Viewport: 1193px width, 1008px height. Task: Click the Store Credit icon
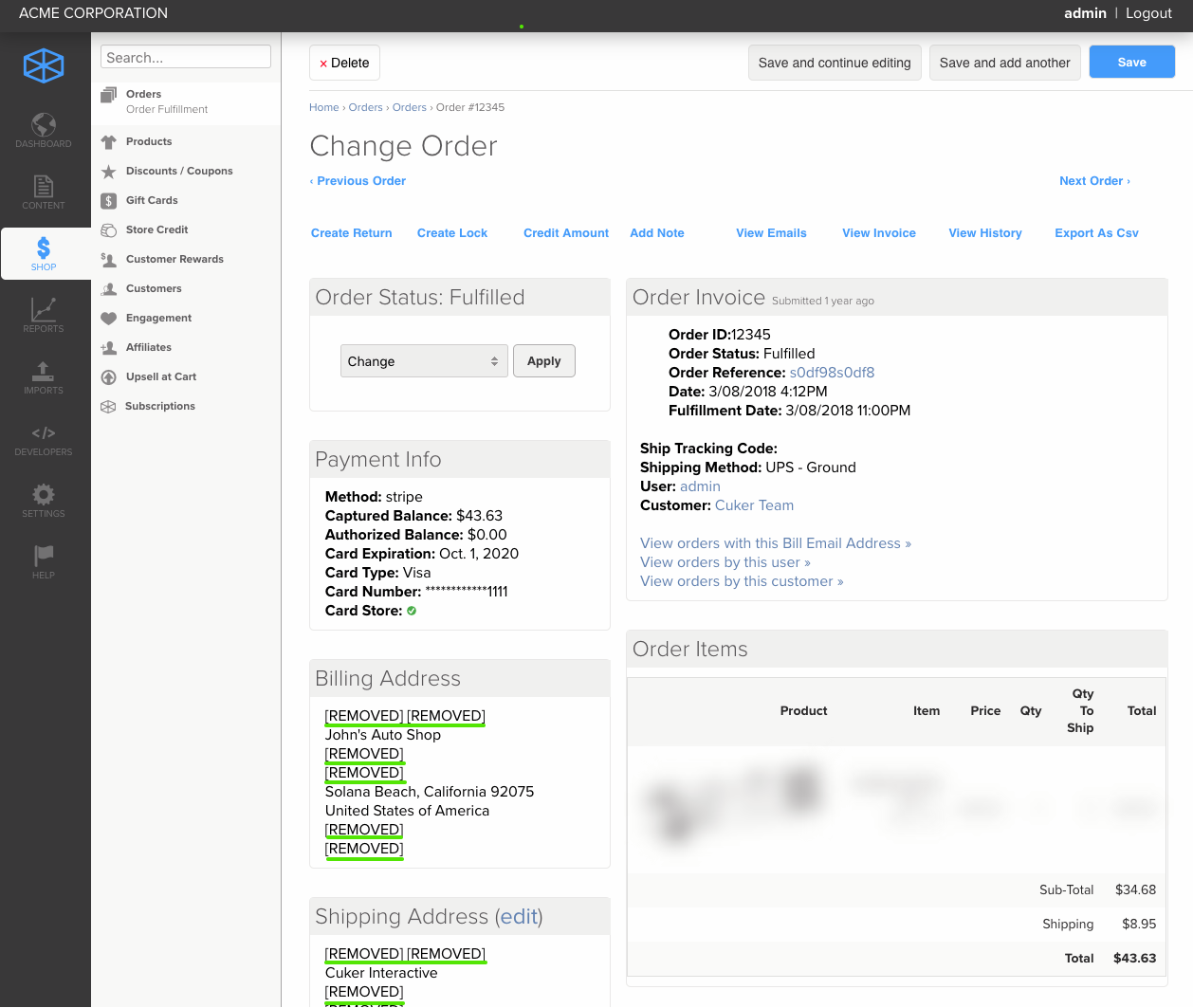coord(108,230)
